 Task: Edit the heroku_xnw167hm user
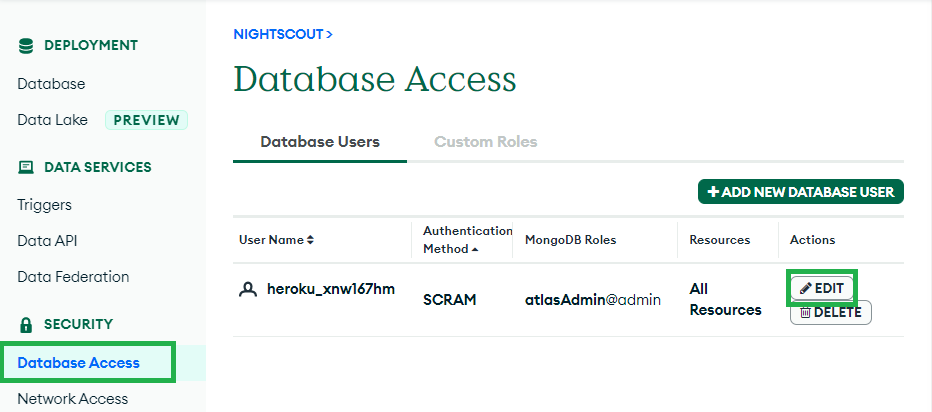pyautogui.click(x=823, y=288)
